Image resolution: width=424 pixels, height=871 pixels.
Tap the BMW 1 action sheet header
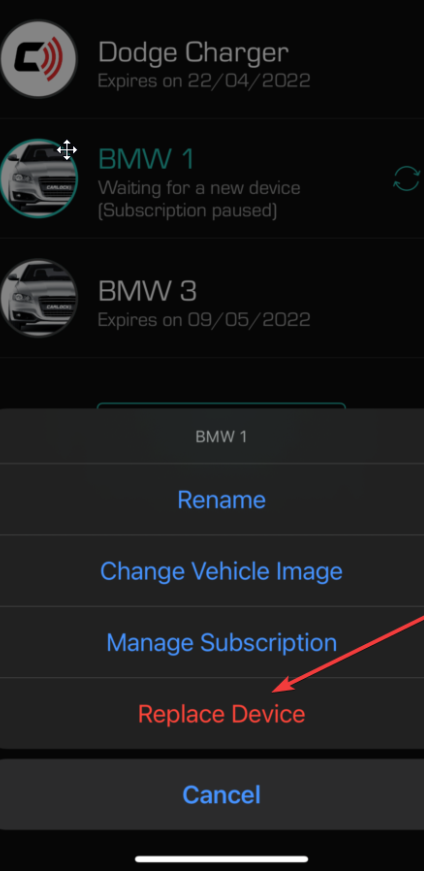[222, 437]
